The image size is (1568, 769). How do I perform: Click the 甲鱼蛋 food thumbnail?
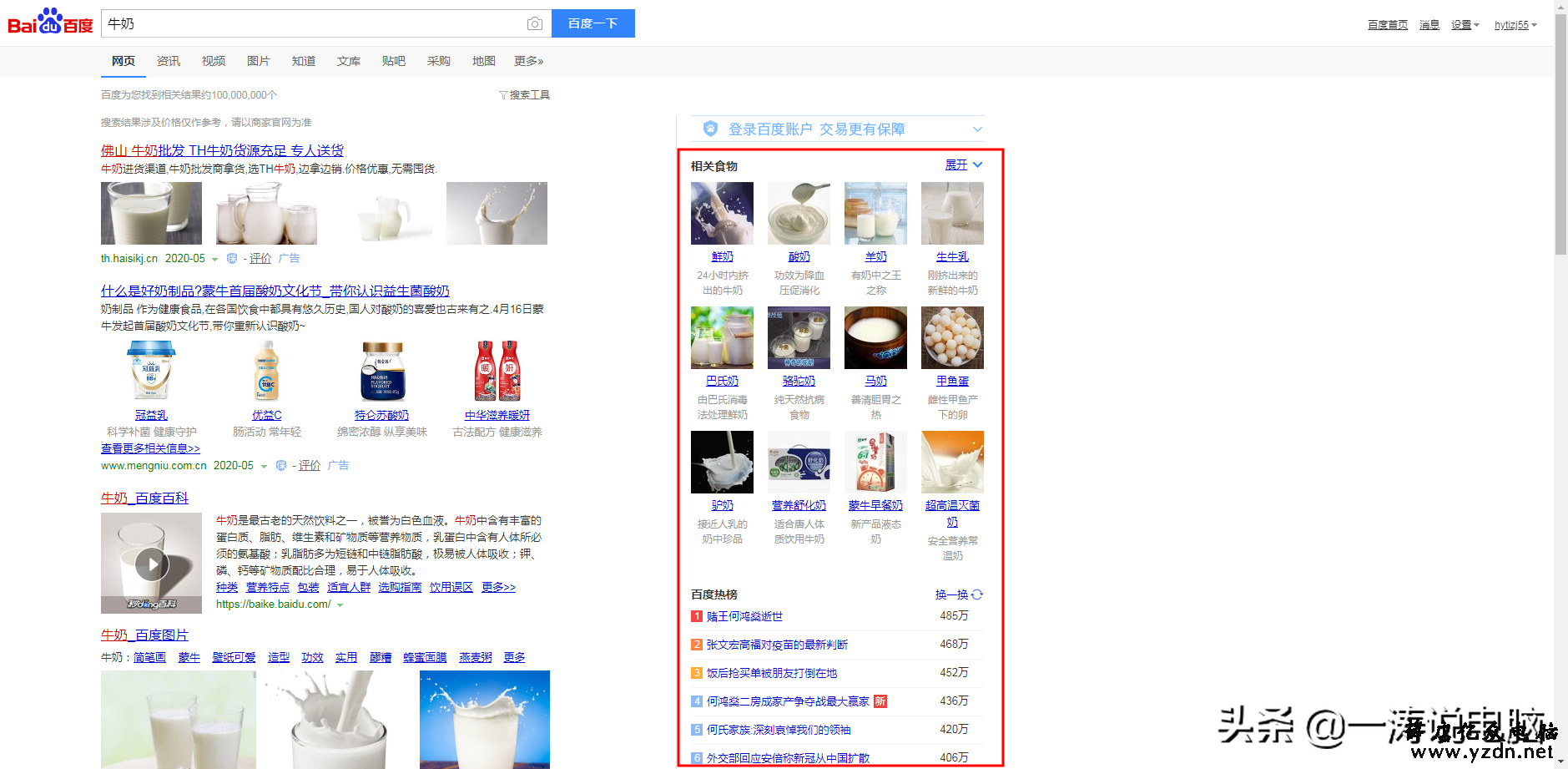[952, 337]
